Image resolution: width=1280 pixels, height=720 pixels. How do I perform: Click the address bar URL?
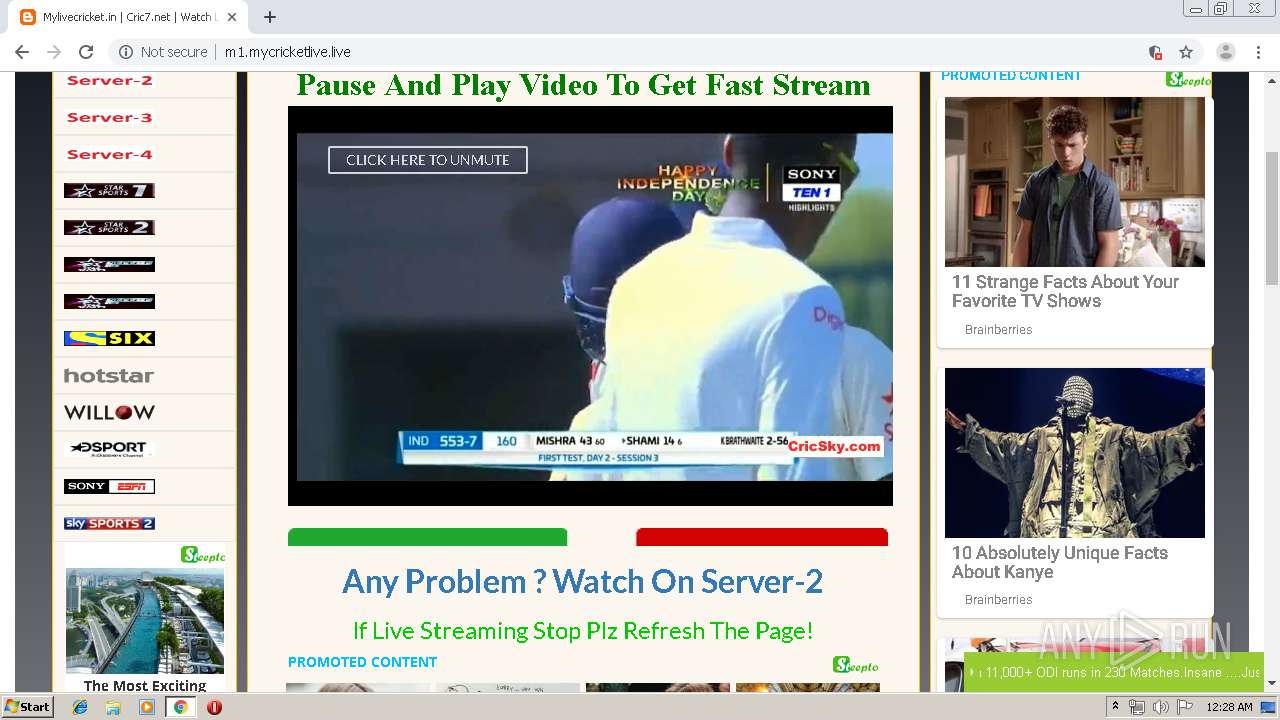287,52
